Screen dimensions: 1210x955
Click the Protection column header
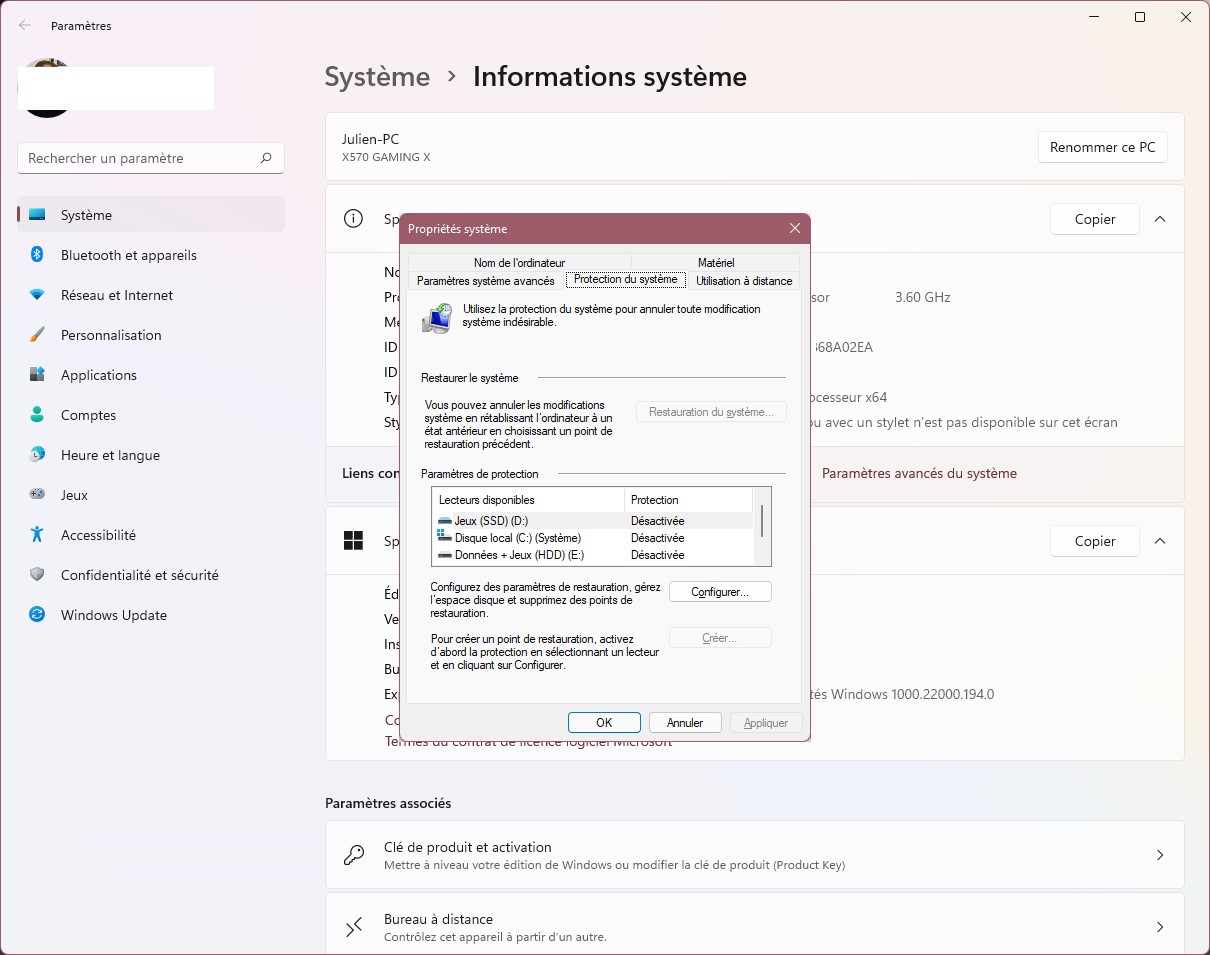688,500
